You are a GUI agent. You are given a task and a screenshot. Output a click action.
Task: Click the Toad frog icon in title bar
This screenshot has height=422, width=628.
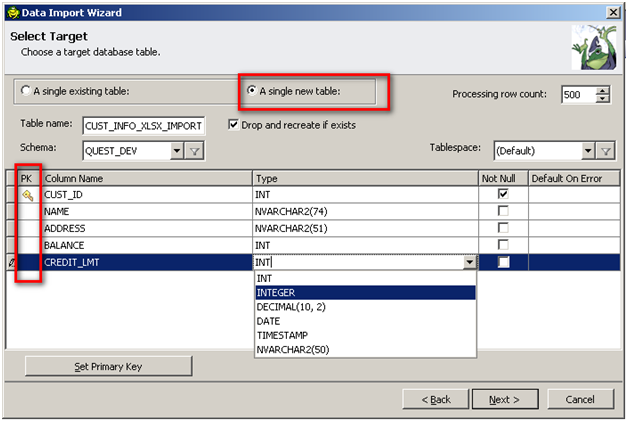tap(12, 11)
